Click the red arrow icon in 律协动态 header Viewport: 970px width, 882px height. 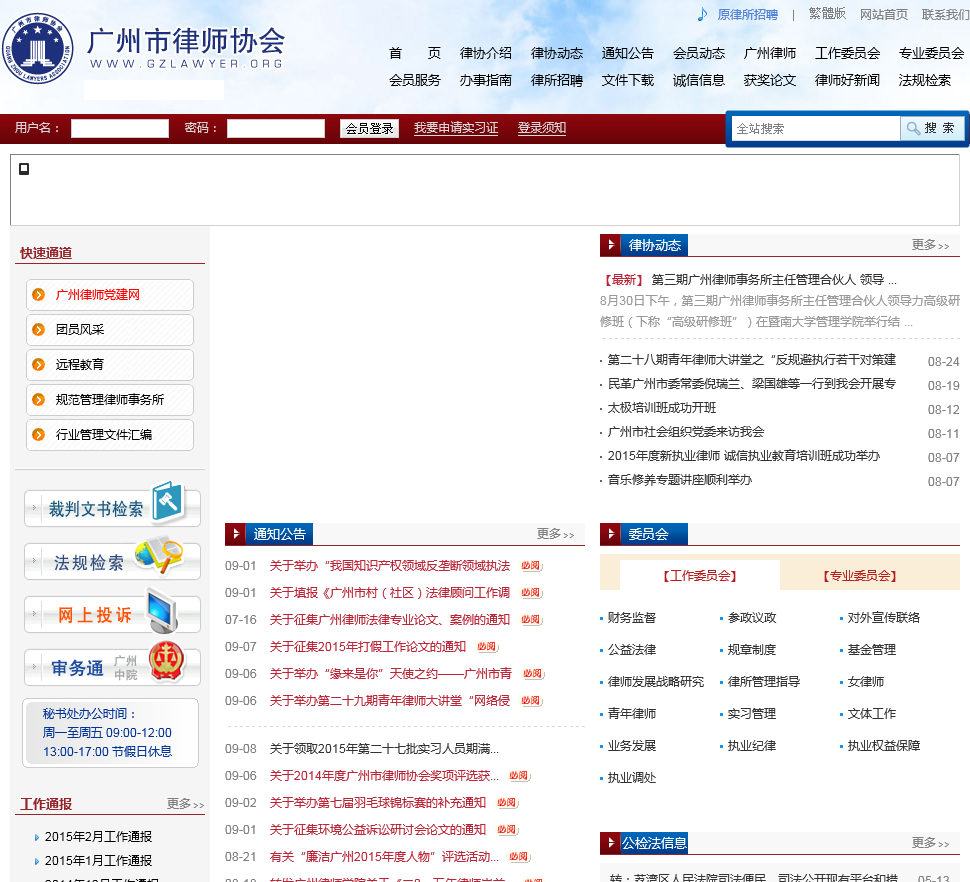pyautogui.click(x=611, y=245)
